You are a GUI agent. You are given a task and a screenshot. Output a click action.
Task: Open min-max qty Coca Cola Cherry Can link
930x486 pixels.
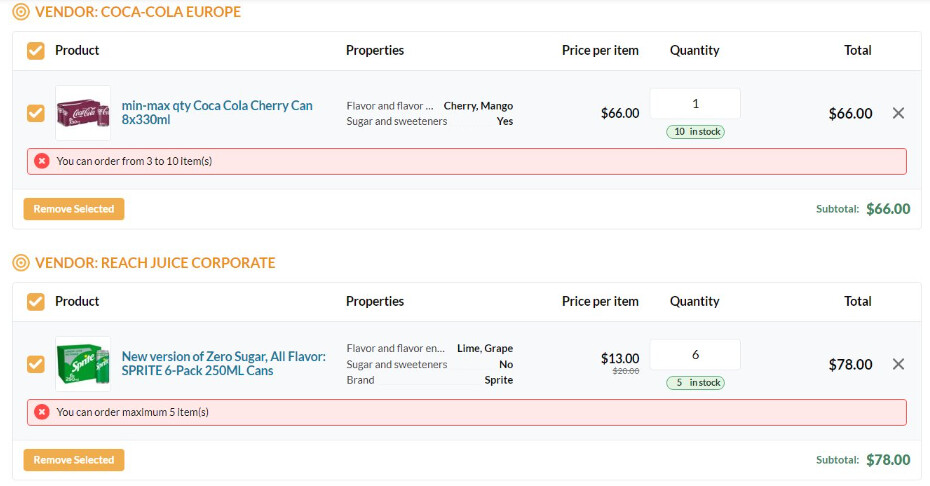click(x=217, y=112)
